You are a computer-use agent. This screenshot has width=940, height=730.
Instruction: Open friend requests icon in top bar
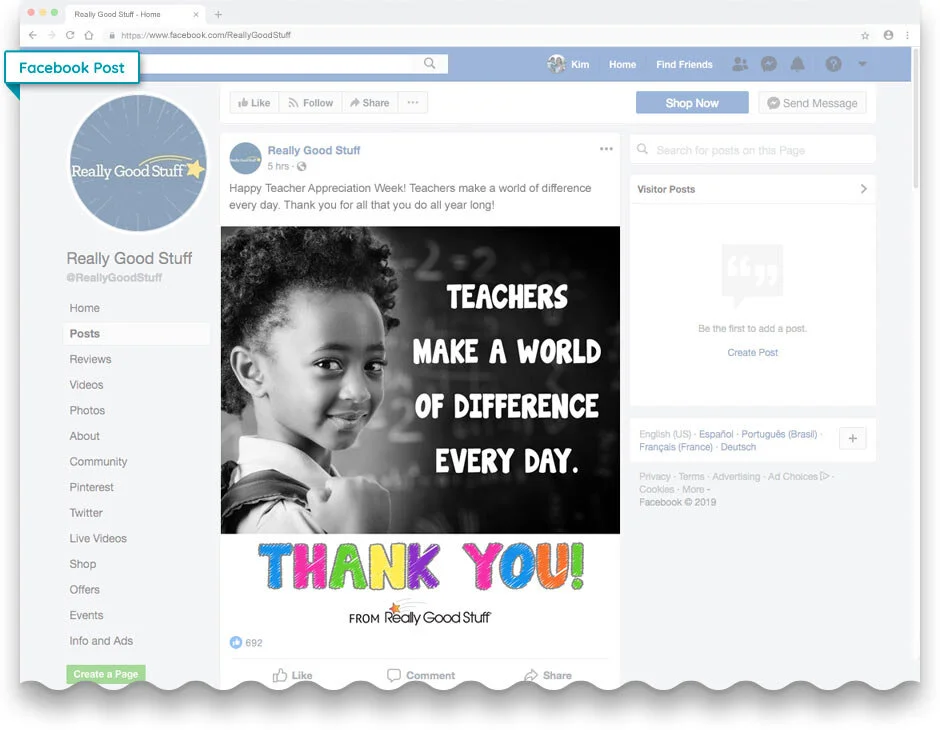(740, 64)
